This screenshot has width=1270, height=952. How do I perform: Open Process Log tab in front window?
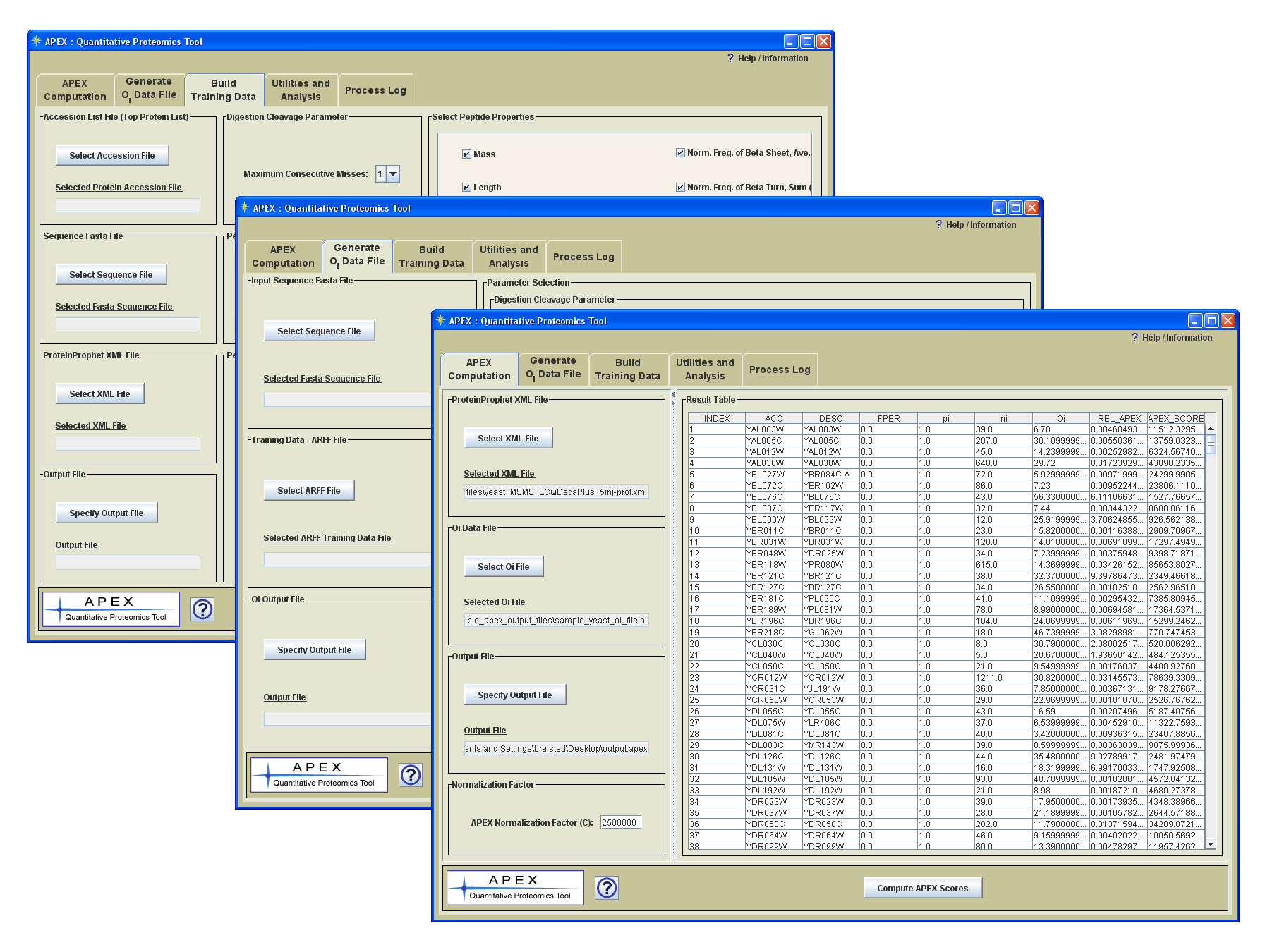point(780,370)
